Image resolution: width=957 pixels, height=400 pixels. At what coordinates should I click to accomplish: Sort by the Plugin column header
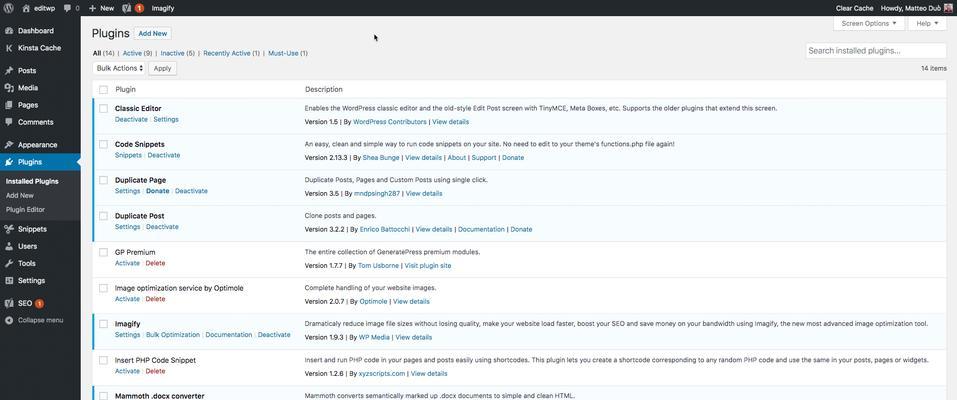(125, 90)
